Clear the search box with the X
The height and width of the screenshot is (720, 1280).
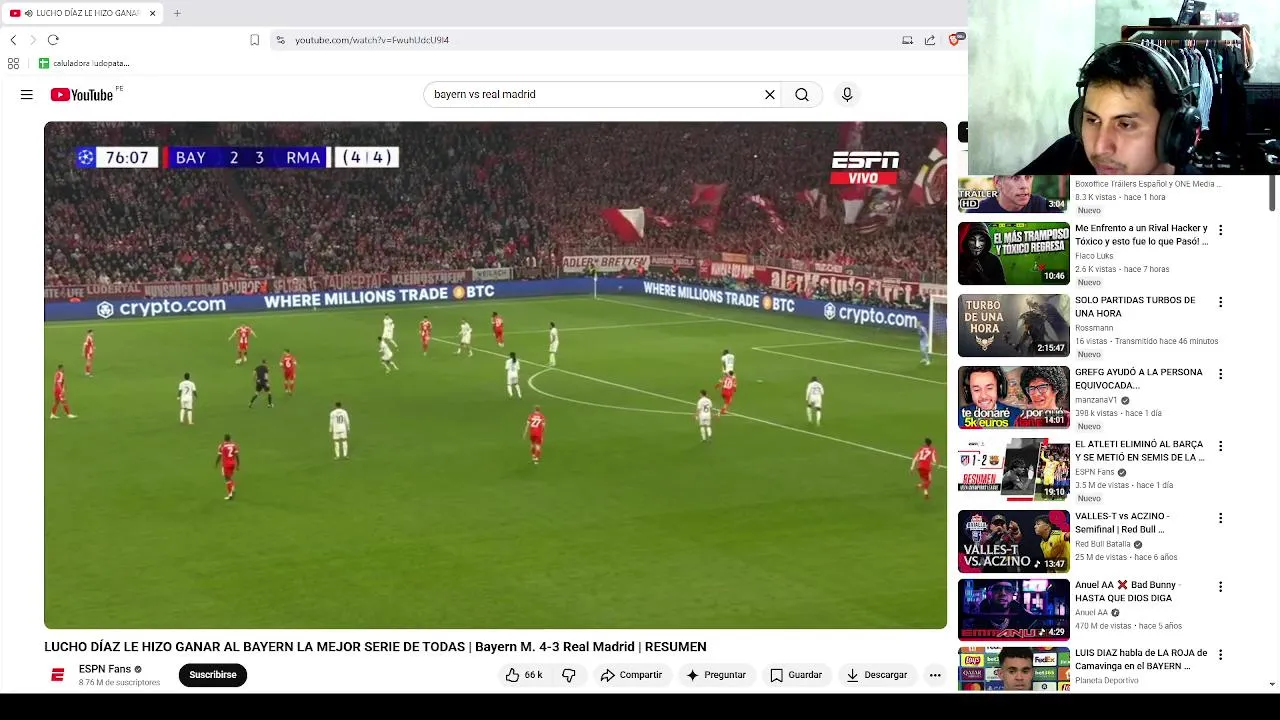click(770, 94)
